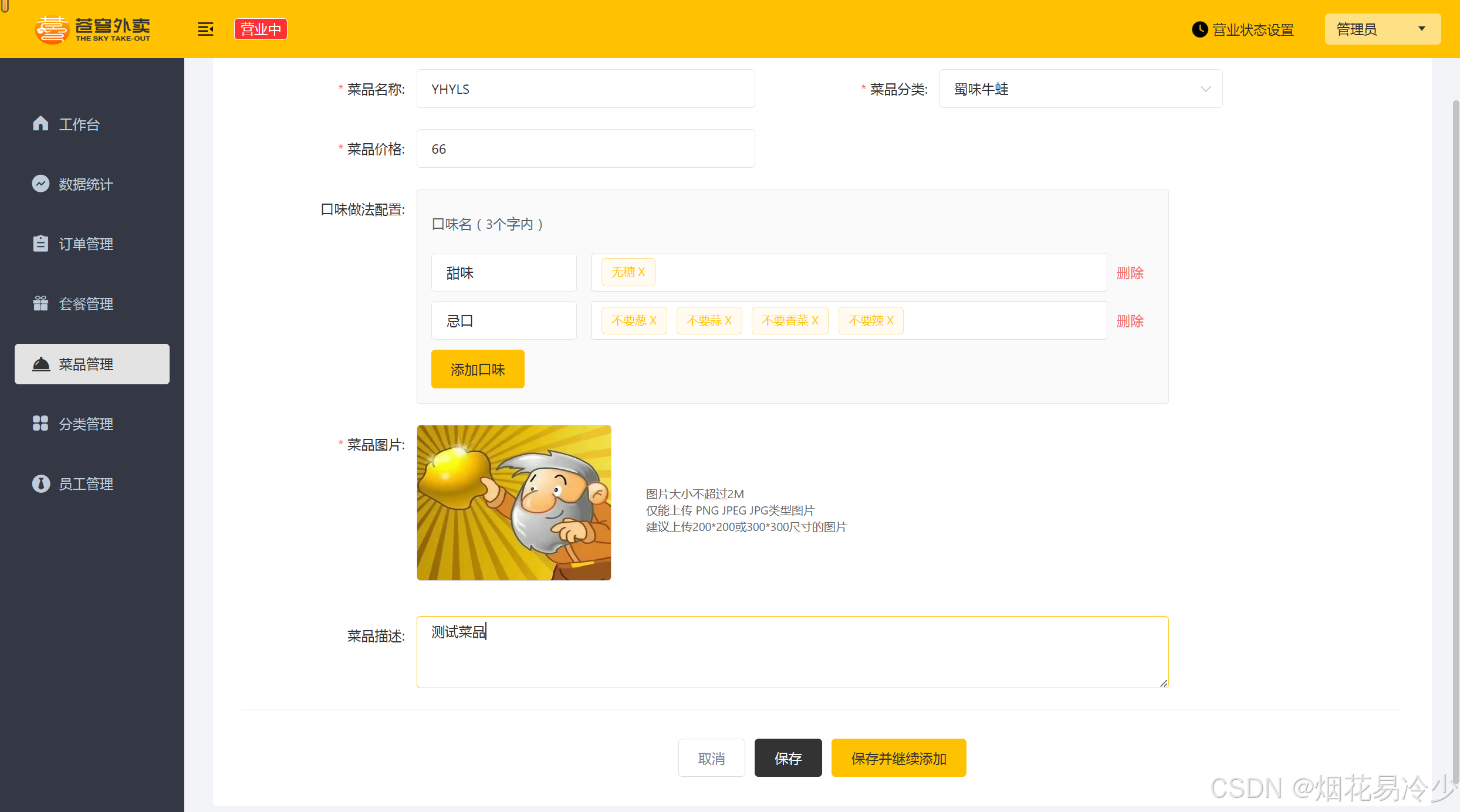Click the clipboard icon beside 订单管理
Image resolution: width=1460 pixels, height=812 pixels.
pos(40,243)
